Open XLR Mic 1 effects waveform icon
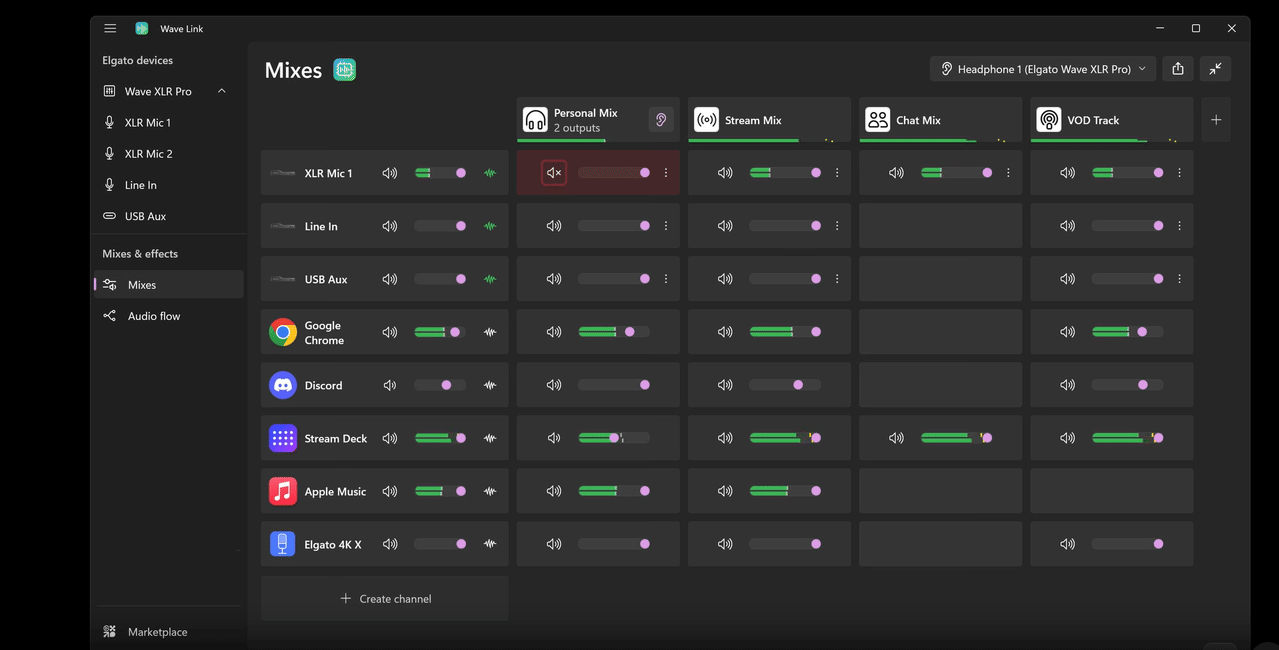The width and height of the screenshot is (1279, 650). (x=490, y=173)
